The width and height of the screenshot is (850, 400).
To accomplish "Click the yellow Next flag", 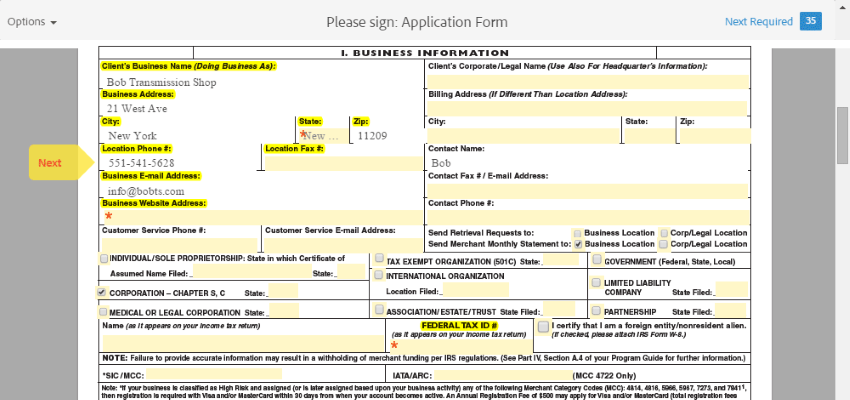I will [61, 163].
